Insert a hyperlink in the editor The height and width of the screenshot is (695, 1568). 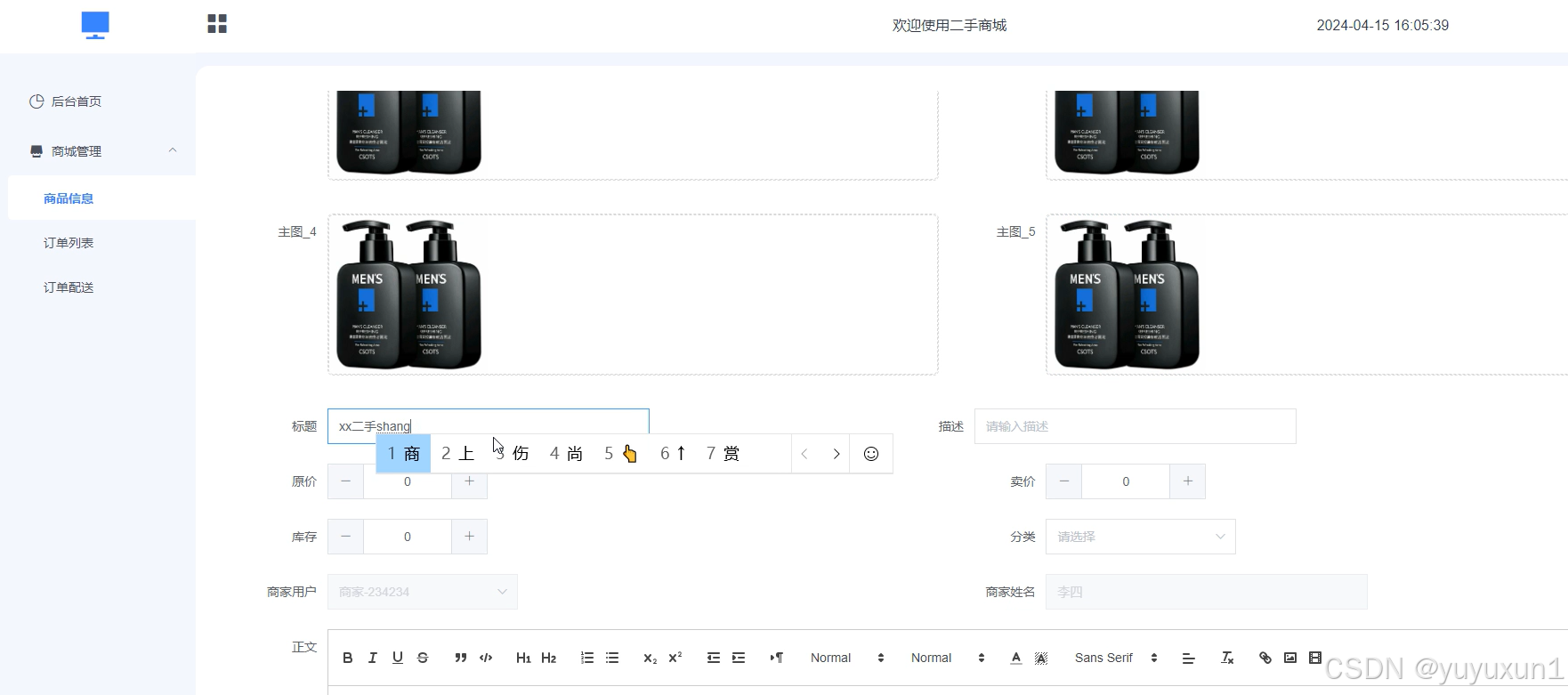1265,658
